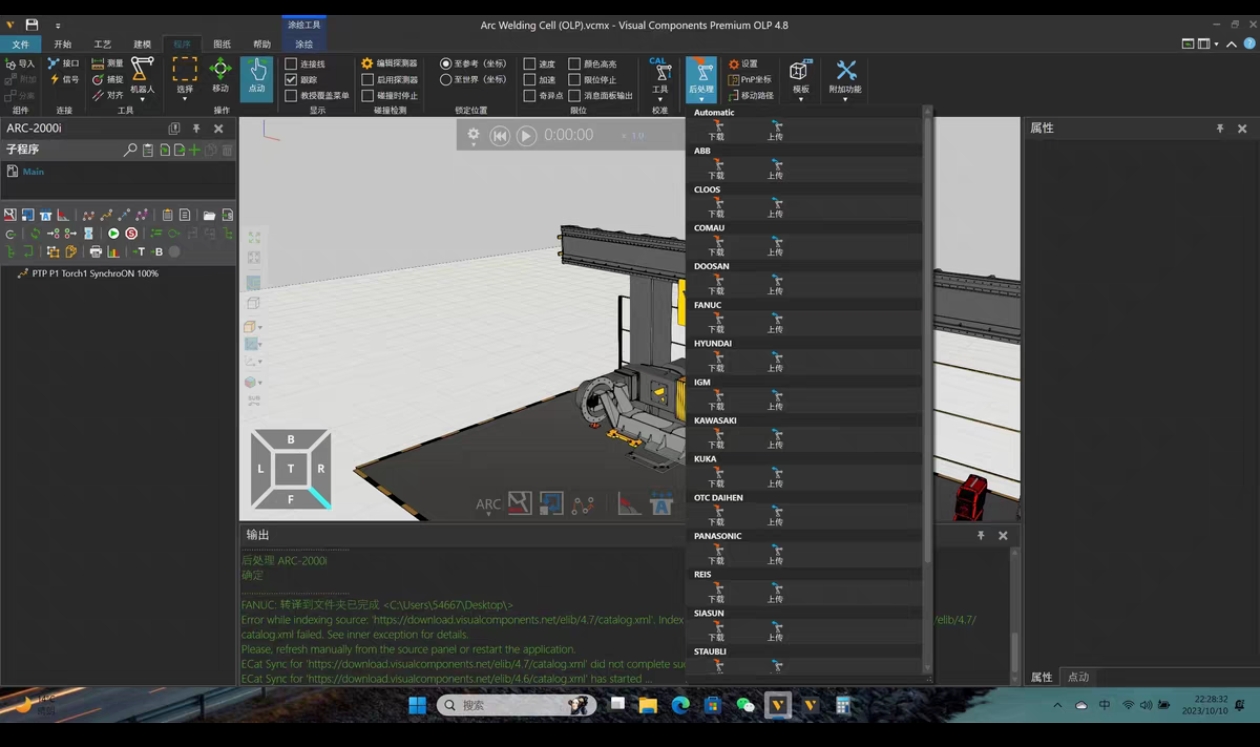Select the 至世界 (坐标) radio button
The width and height of the screenshot is (1260, 747).
pos(446,80)
